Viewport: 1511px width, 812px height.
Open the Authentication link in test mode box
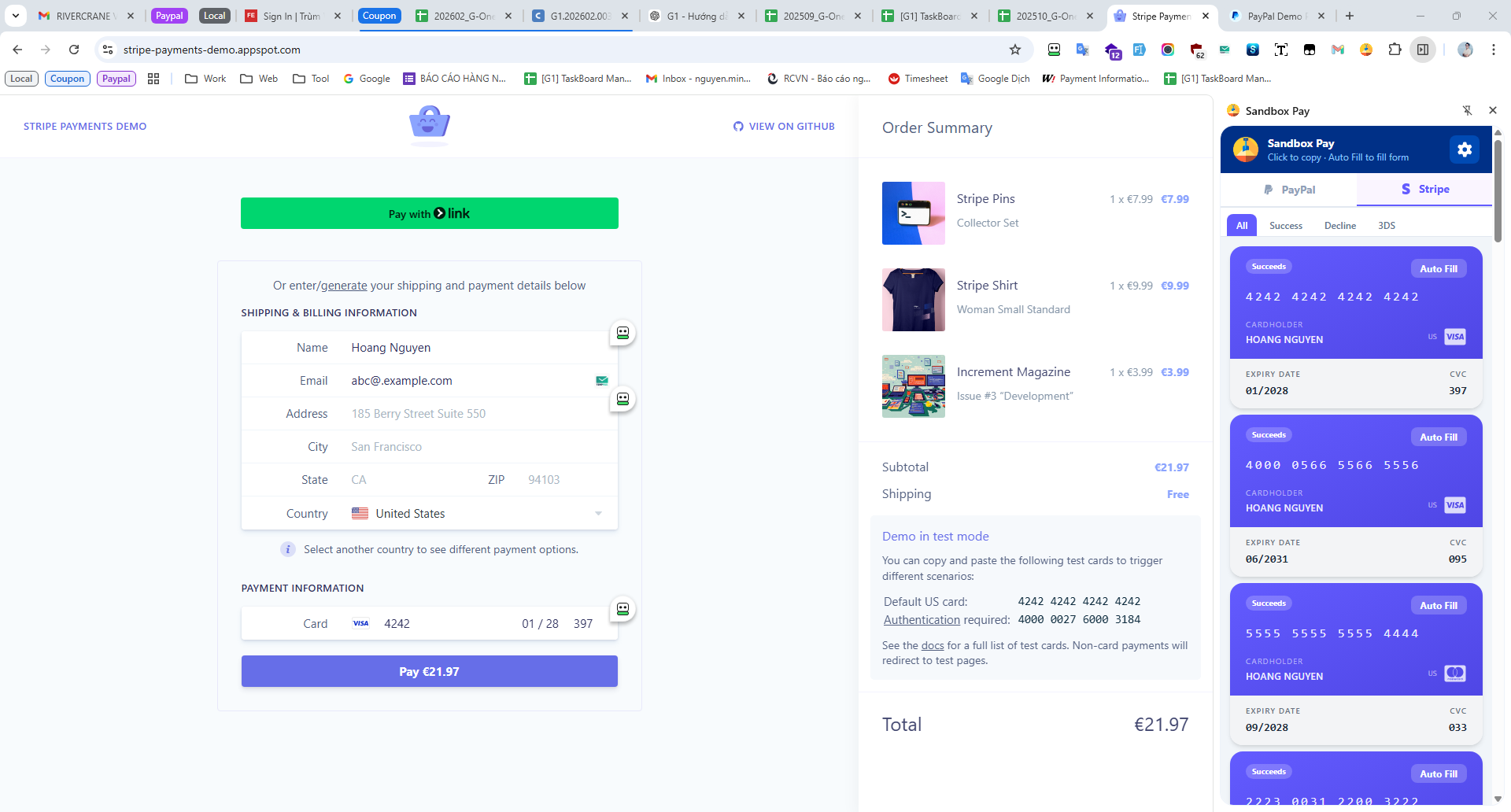click(922, 620)
